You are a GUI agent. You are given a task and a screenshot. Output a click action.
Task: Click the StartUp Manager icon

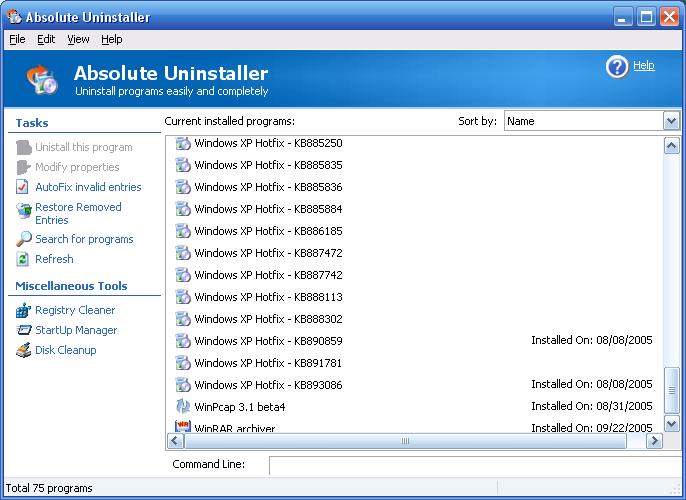(x=24, y=330)
